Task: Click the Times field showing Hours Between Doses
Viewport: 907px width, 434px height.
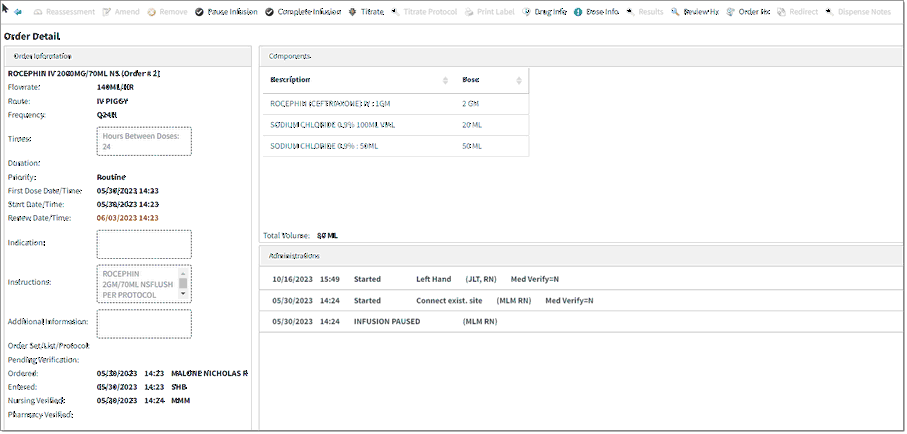Action: coord(144,141)
